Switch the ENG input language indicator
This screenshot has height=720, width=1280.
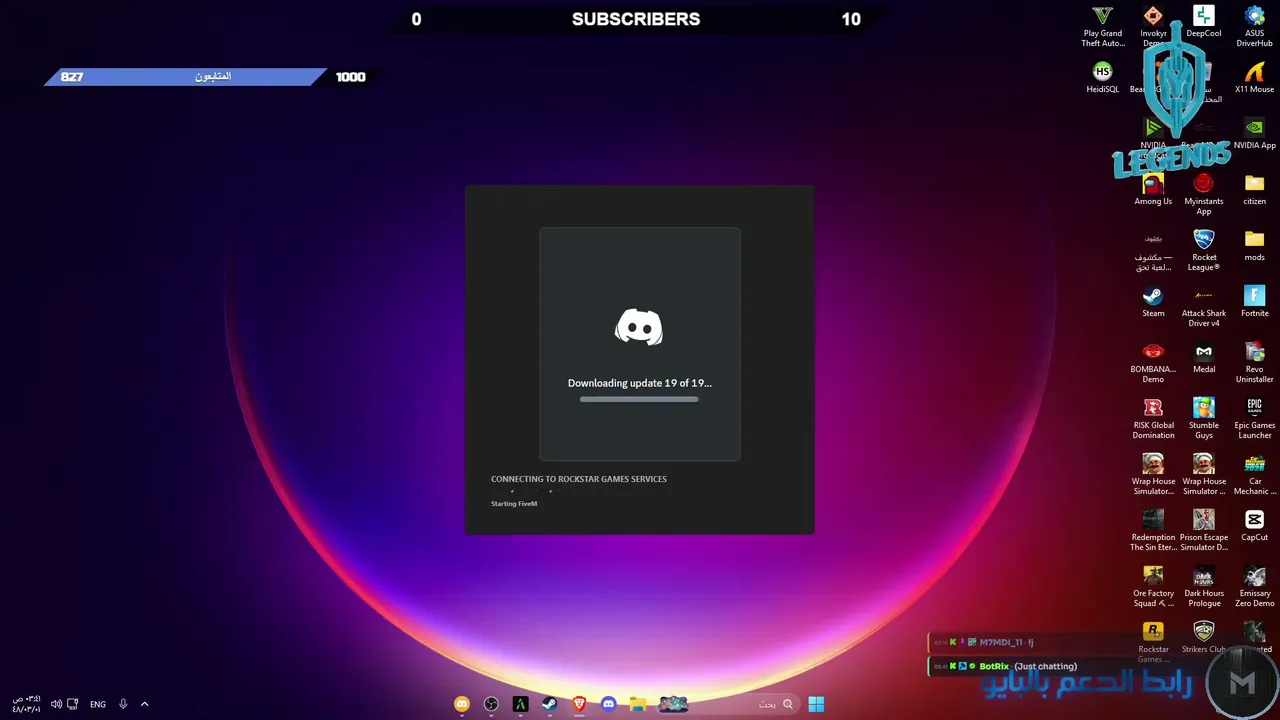click(x=98, y=704)
